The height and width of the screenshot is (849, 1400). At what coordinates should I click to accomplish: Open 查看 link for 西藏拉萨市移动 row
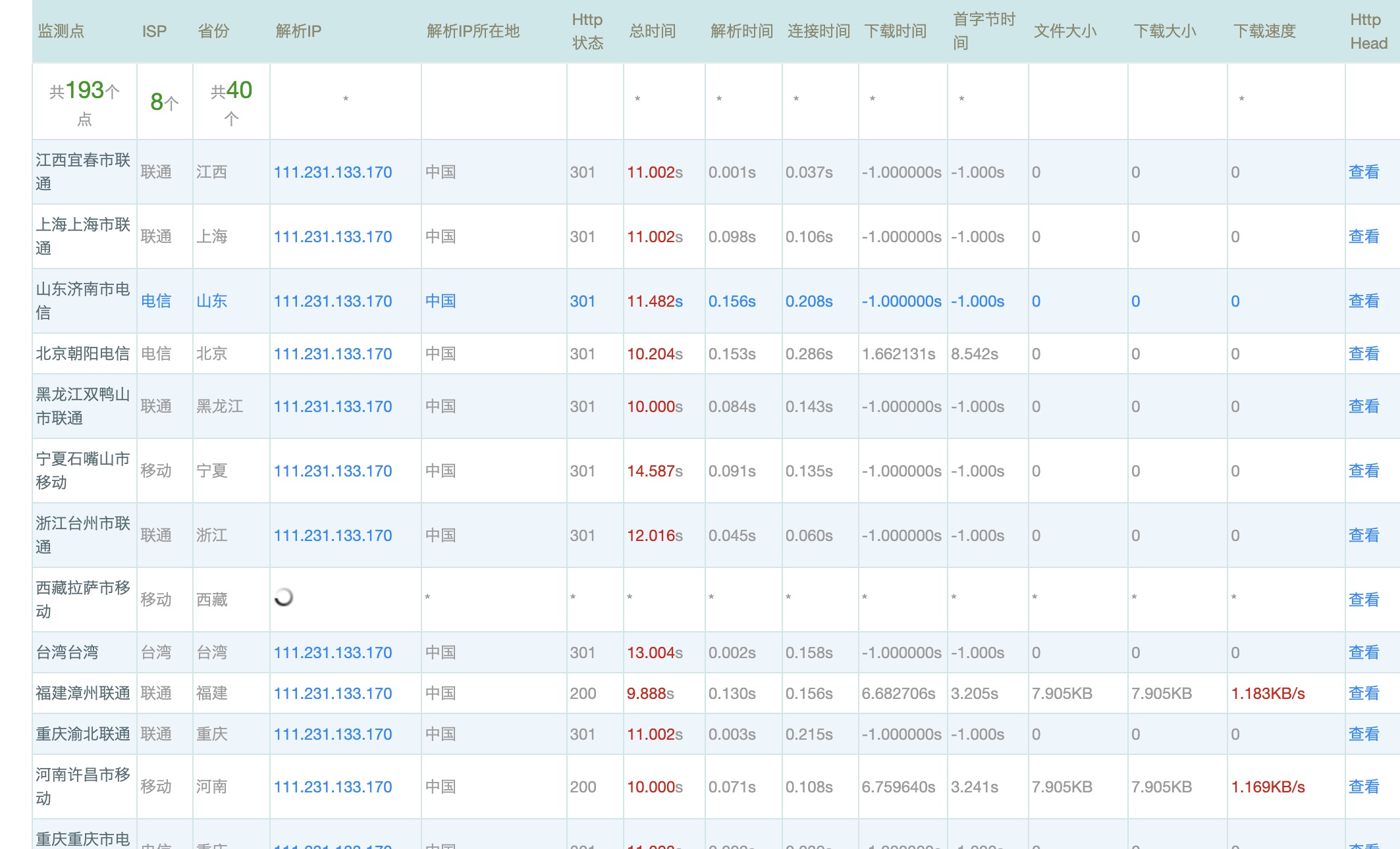1364,600
